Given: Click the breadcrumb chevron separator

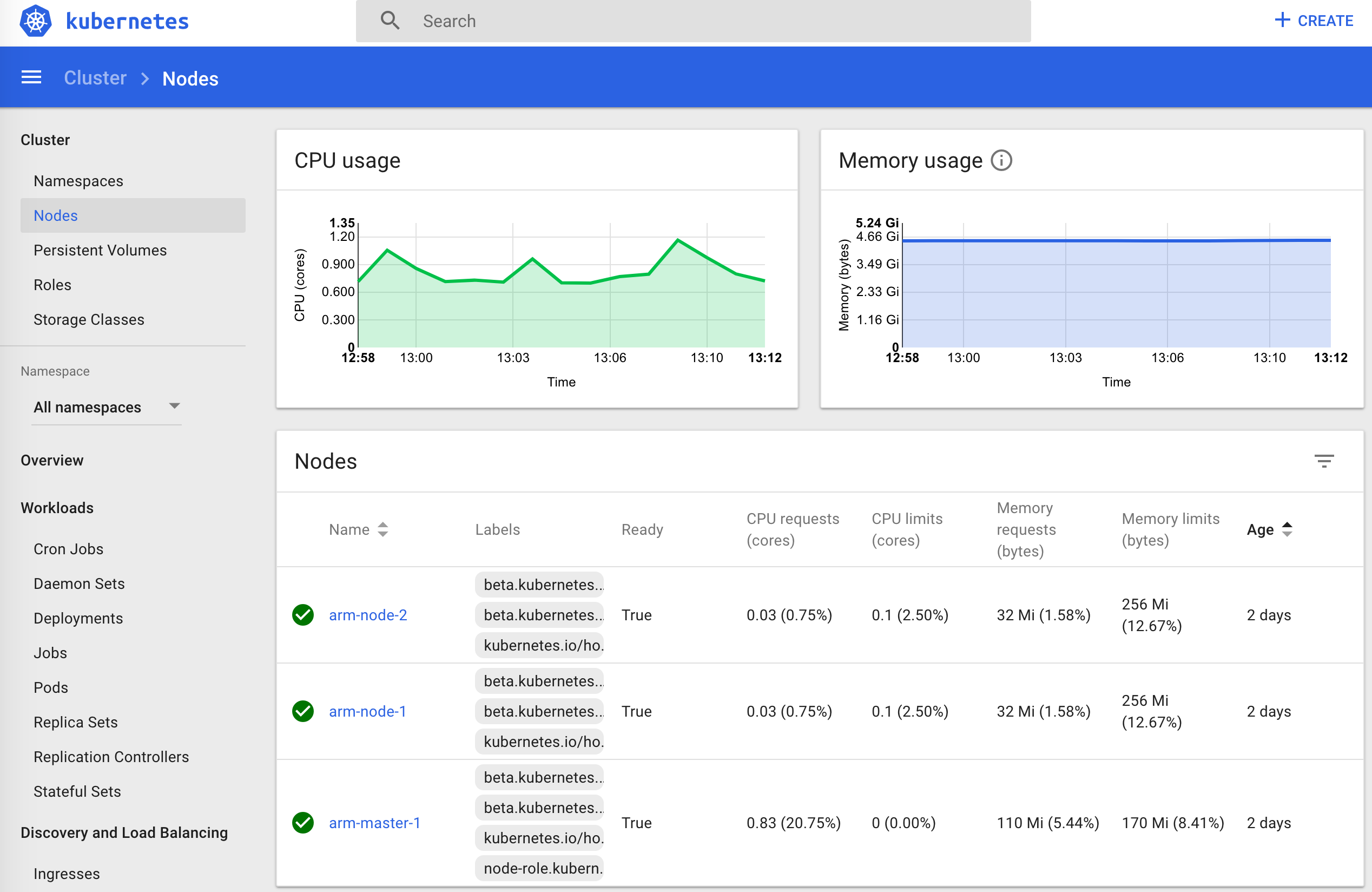Looking at the screenshot, I should (144, 78).
